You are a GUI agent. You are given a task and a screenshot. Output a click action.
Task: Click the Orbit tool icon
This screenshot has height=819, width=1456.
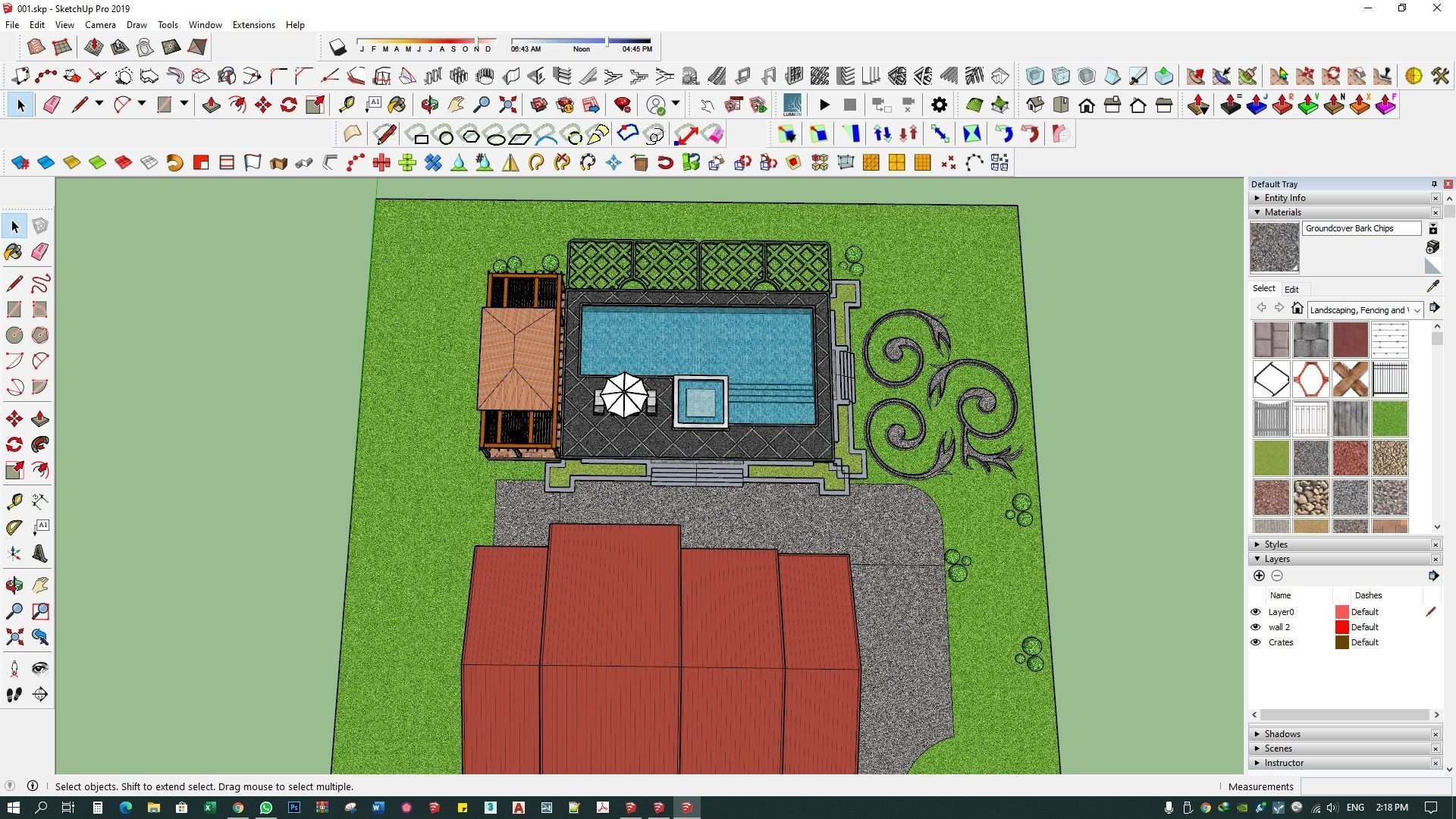coord(14,585)
